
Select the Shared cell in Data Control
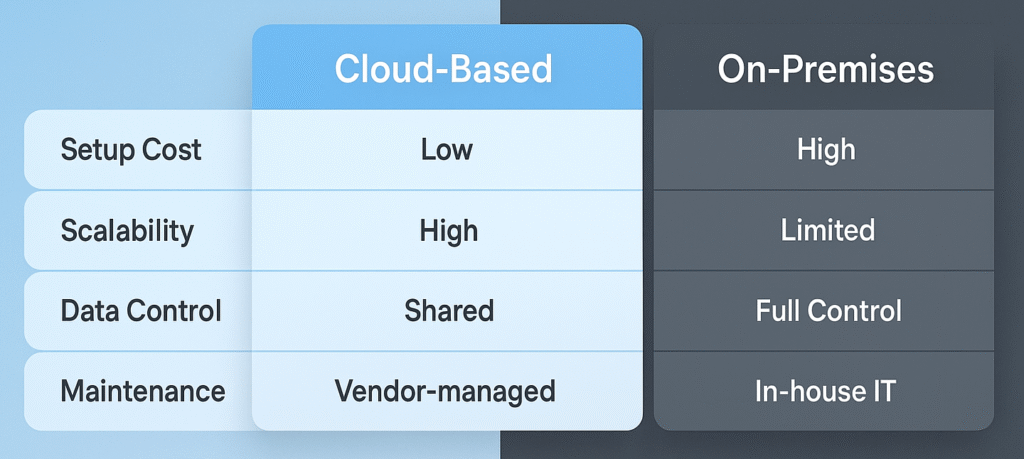click(x=447, y=311)
